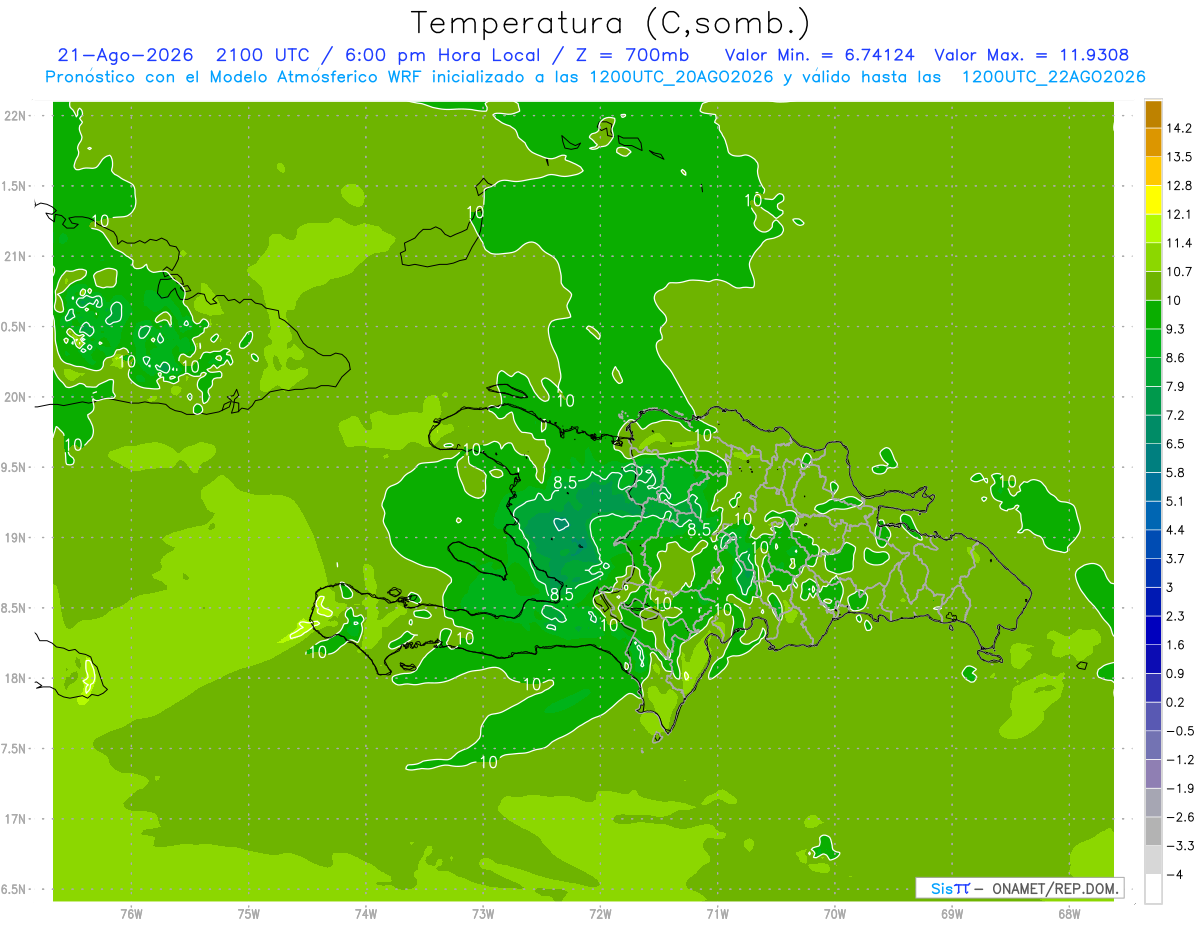The width and height of the screenshot is (1200, 927).
Task: Click the '74W' longitude label
Action: click(x=366, y=913)
